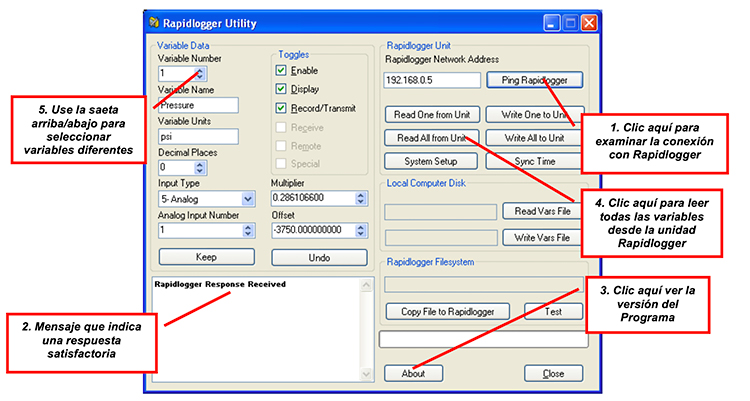
Task: Click Read Vars File button
Action: pyautogui.click(x=542, y=211)
